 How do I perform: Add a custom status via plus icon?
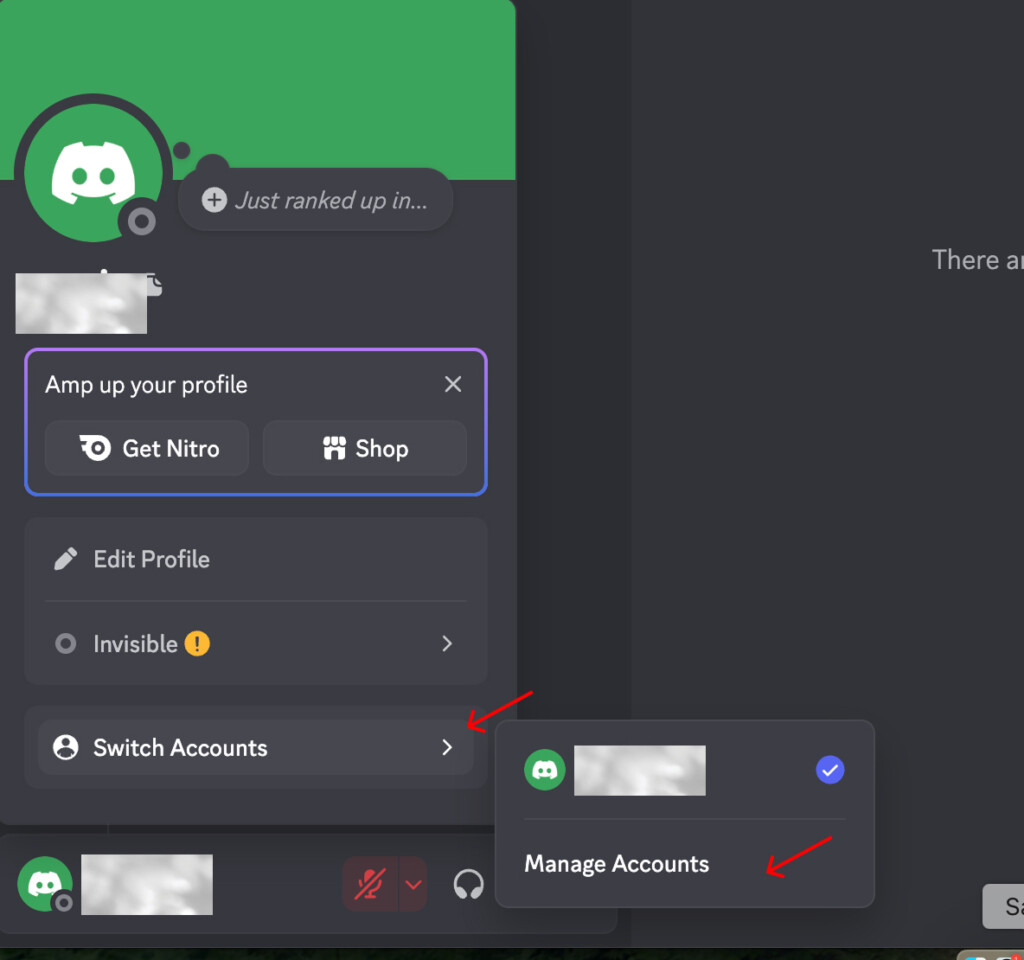pos(214,200)
